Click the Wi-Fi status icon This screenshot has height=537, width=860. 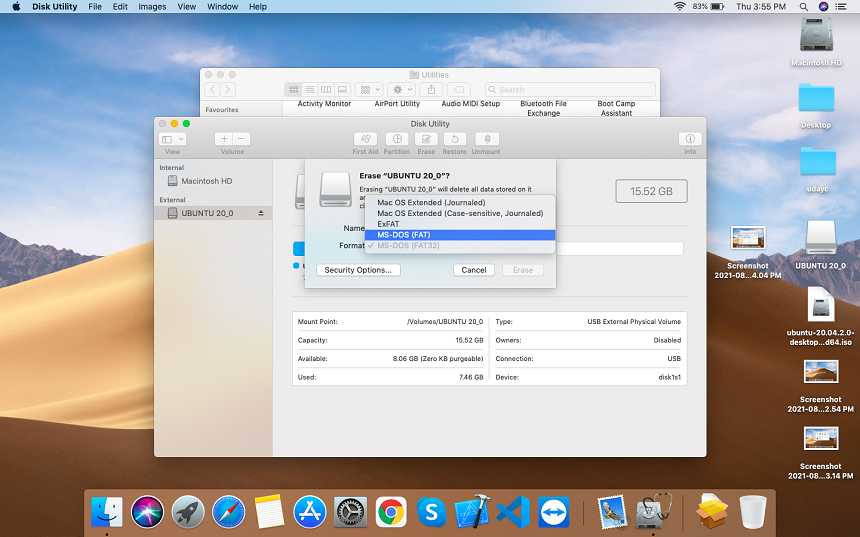click(680, 7)
